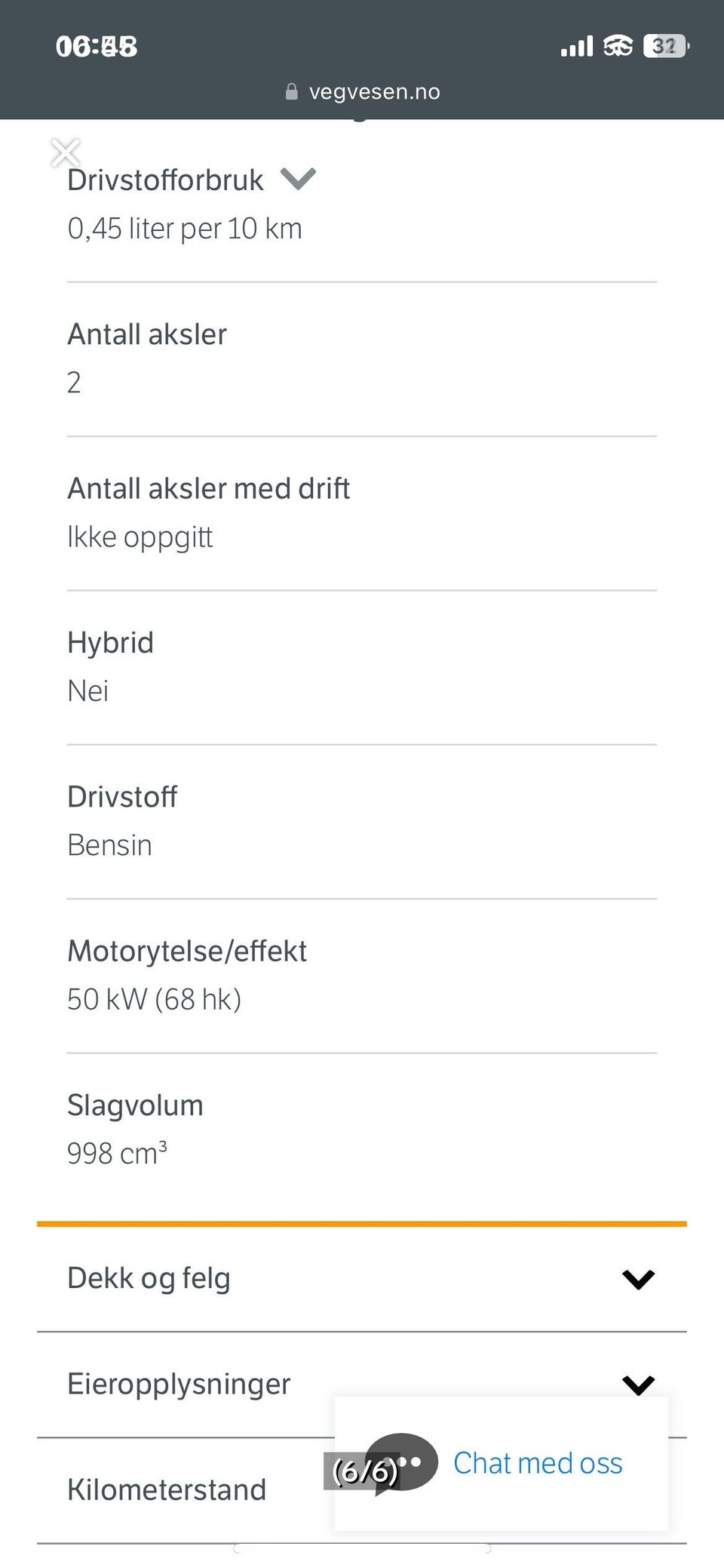Tap the padlock icon by vegvesen.no
Screen dimensions: 724x1568
pyautogui.click(x=292, y=92)
